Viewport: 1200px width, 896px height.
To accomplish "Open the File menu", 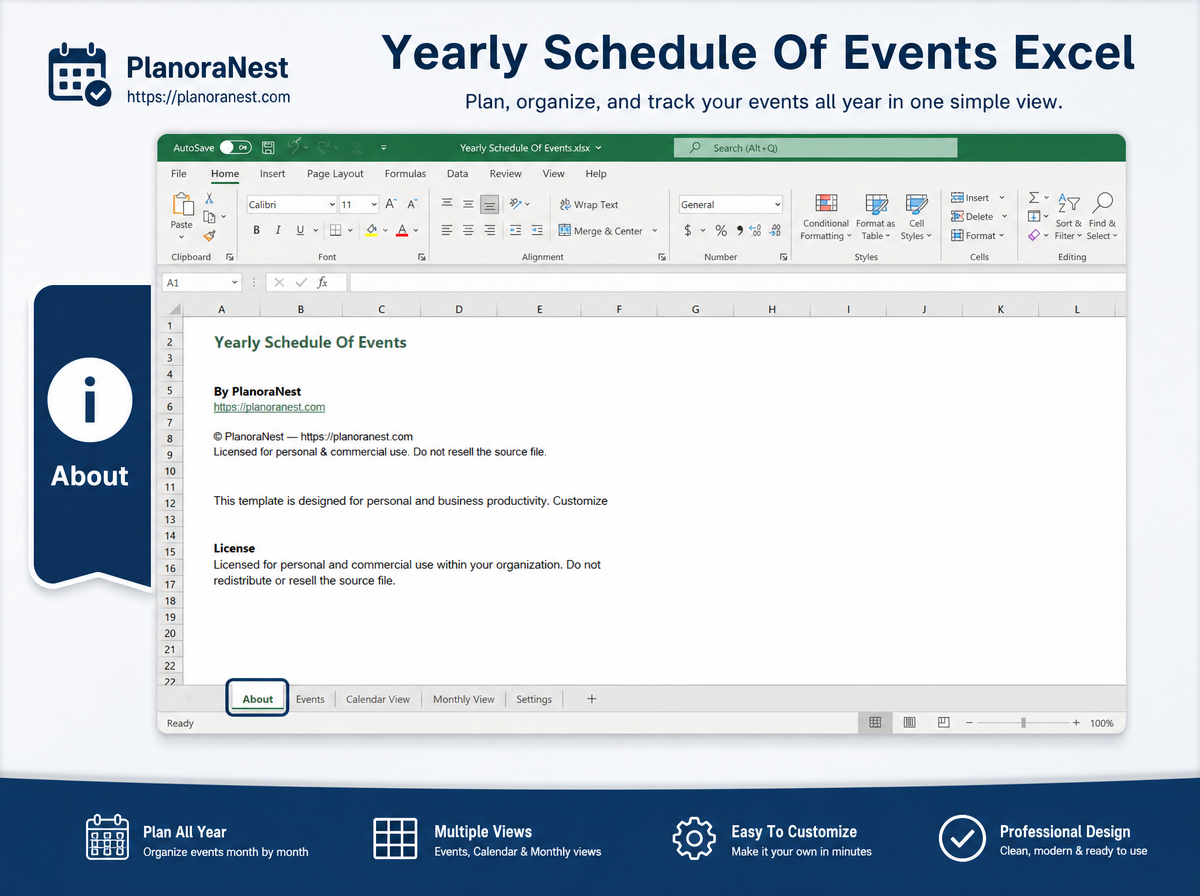I will point(179,174).
